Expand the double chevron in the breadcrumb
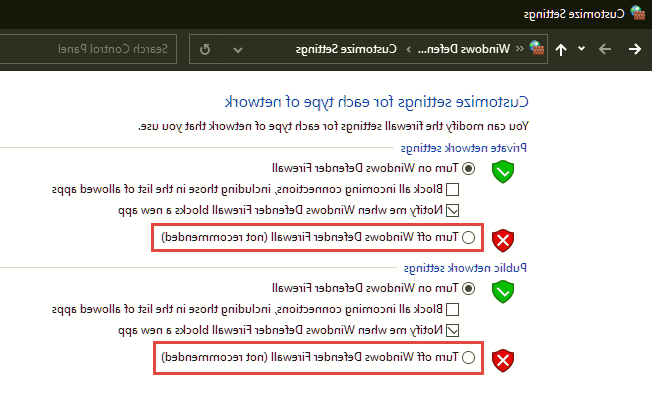The height and width of the screenshot is (403, 652). point(520,49)
